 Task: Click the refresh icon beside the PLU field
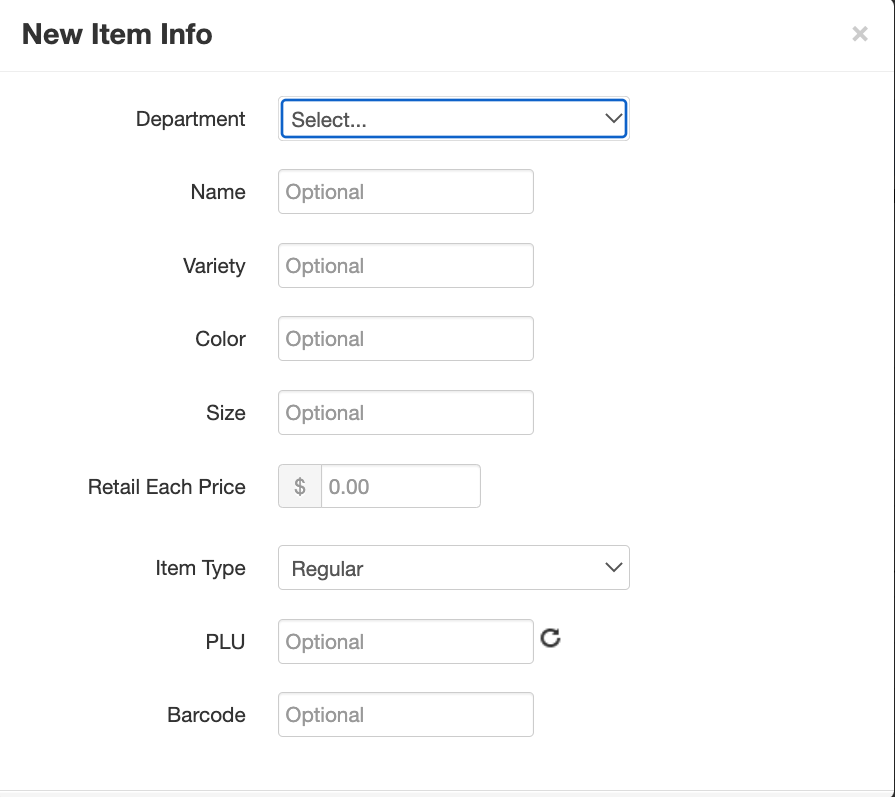pos(550,638)
